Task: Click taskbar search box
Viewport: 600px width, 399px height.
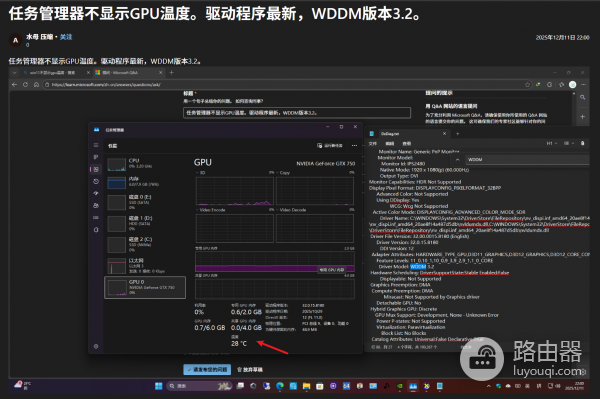Action: click(199, 386)
